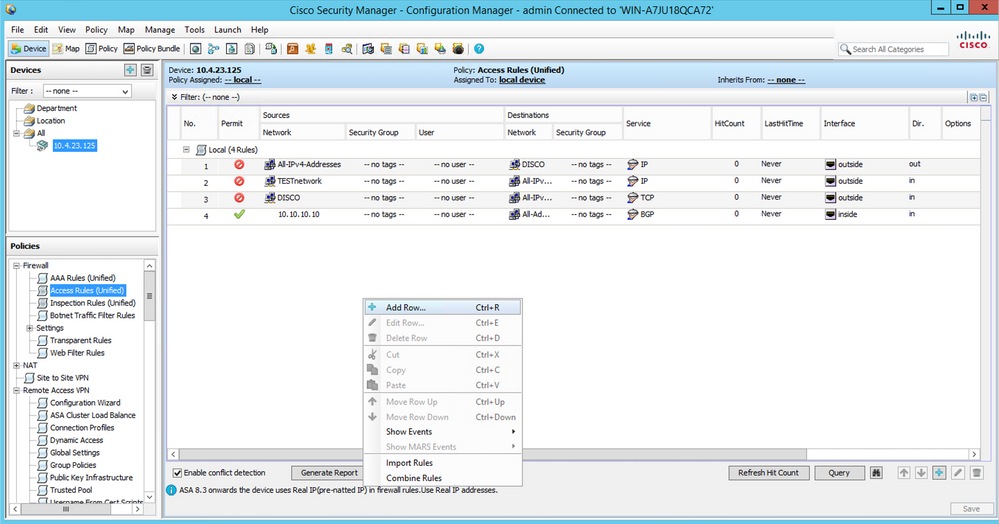Click the Query button

(839, 473)
